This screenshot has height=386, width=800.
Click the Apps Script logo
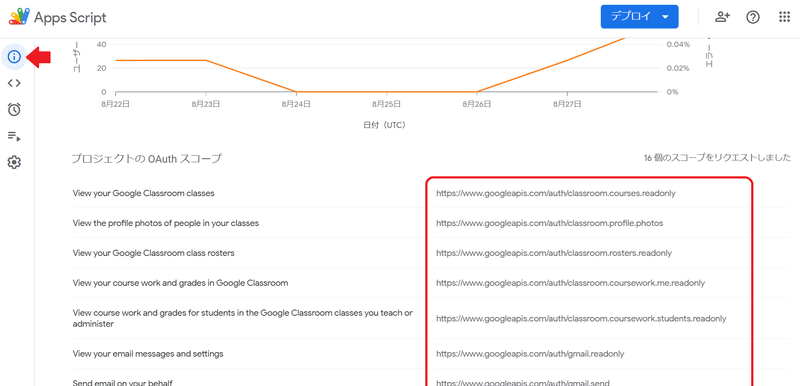click(19, 17)
